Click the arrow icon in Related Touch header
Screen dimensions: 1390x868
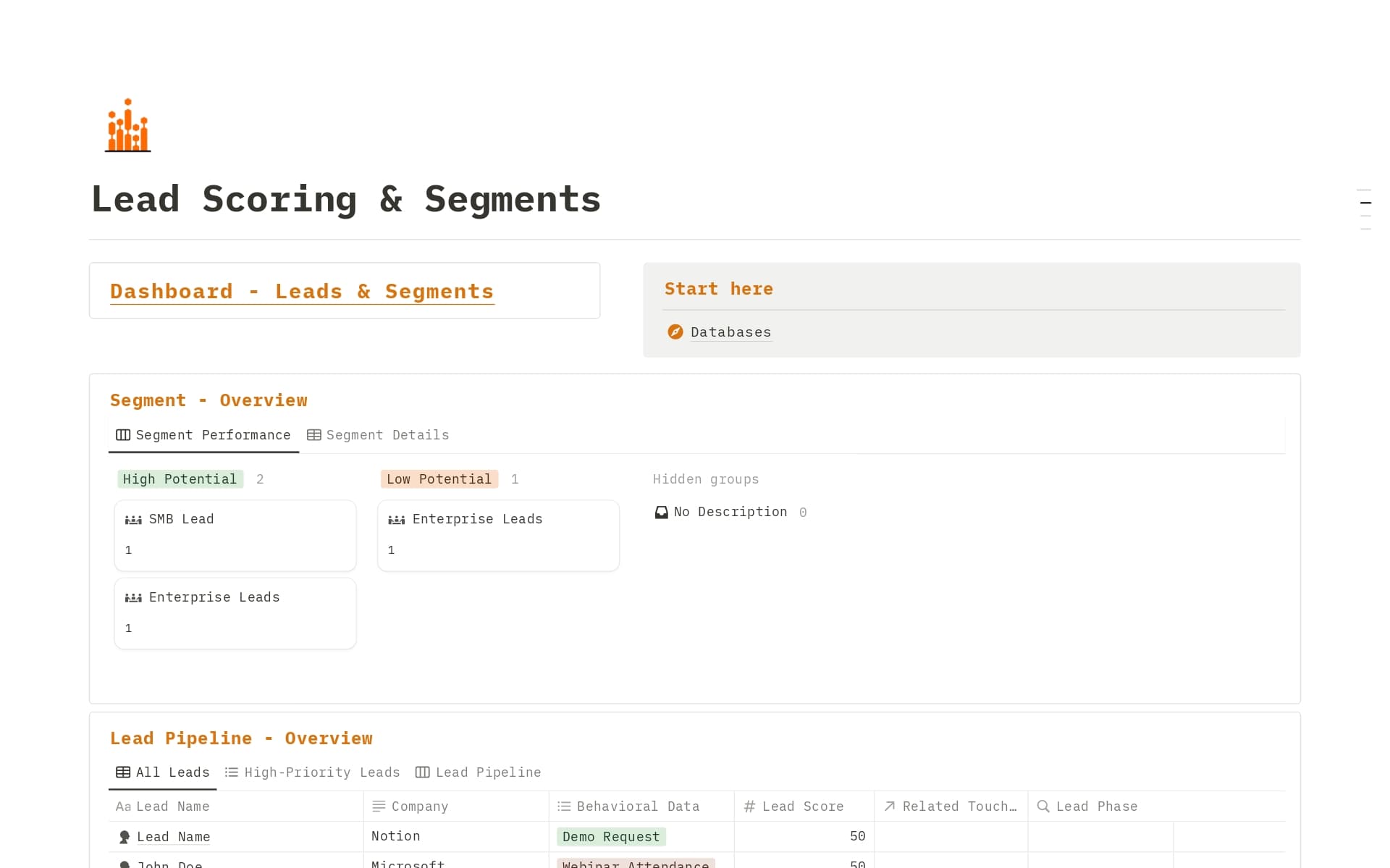click(890, 806)
